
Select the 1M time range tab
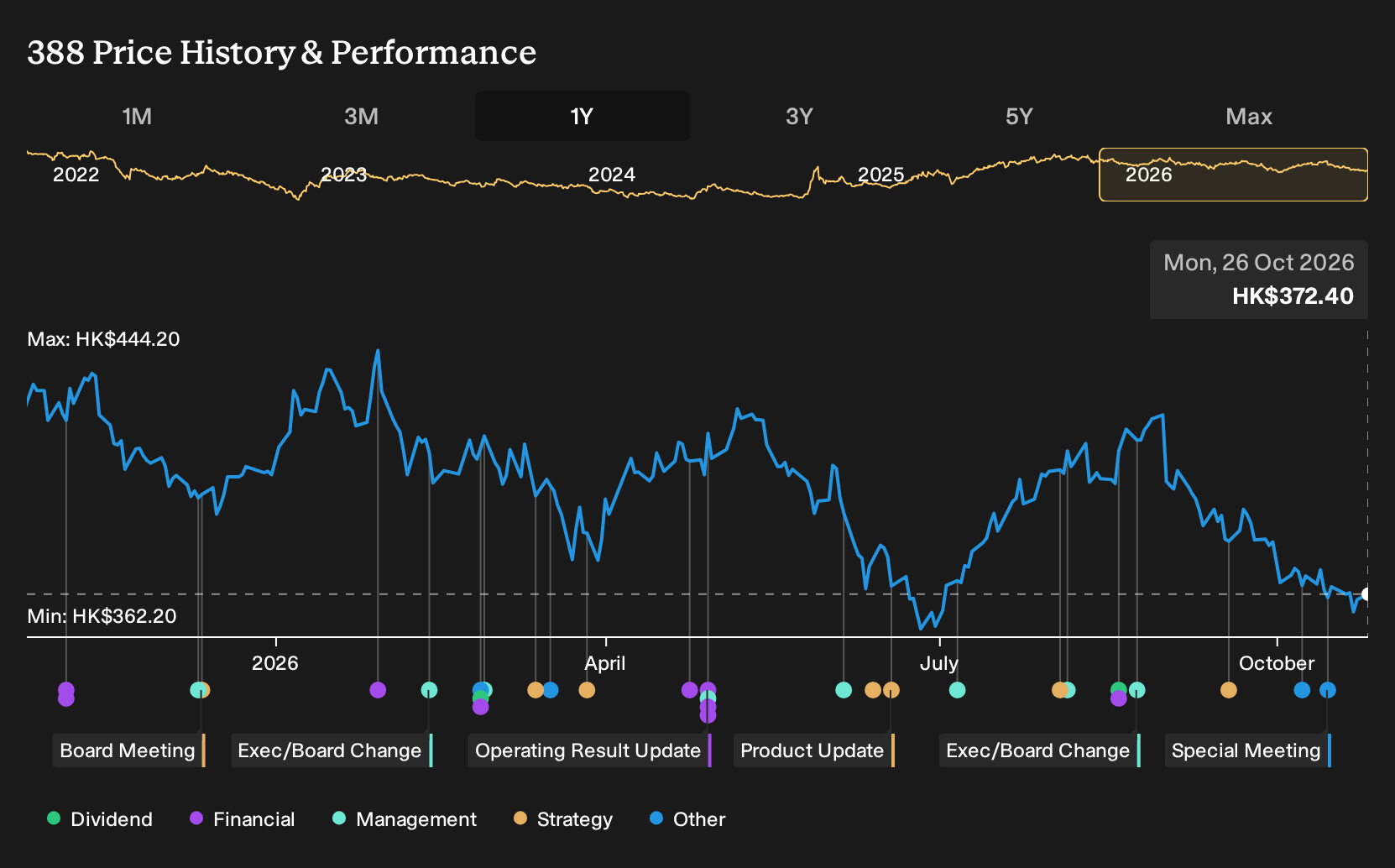137,117
